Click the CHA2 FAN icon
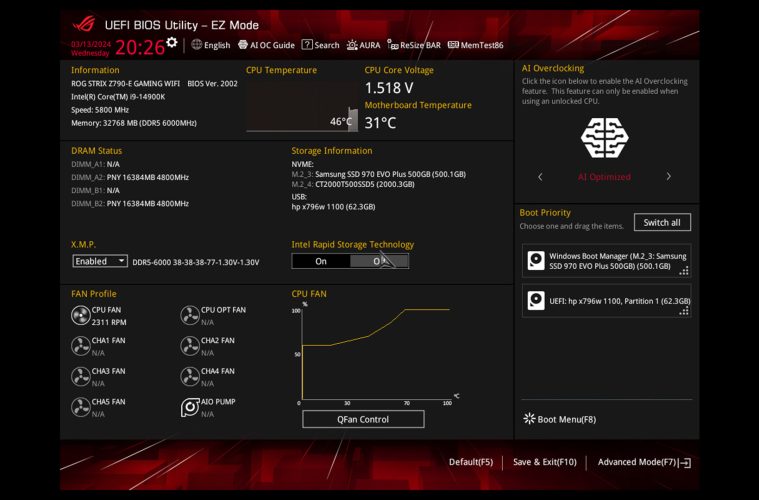 [x=190, y=346]
